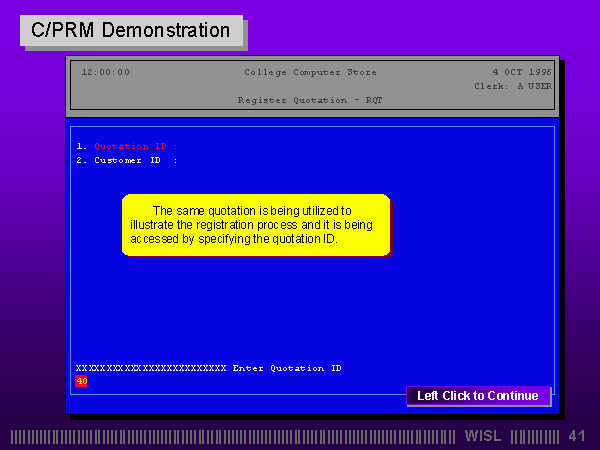Click the 12:00:00 clock in header
This screenshot has height=450, width=600.
[x=105, y=72]
